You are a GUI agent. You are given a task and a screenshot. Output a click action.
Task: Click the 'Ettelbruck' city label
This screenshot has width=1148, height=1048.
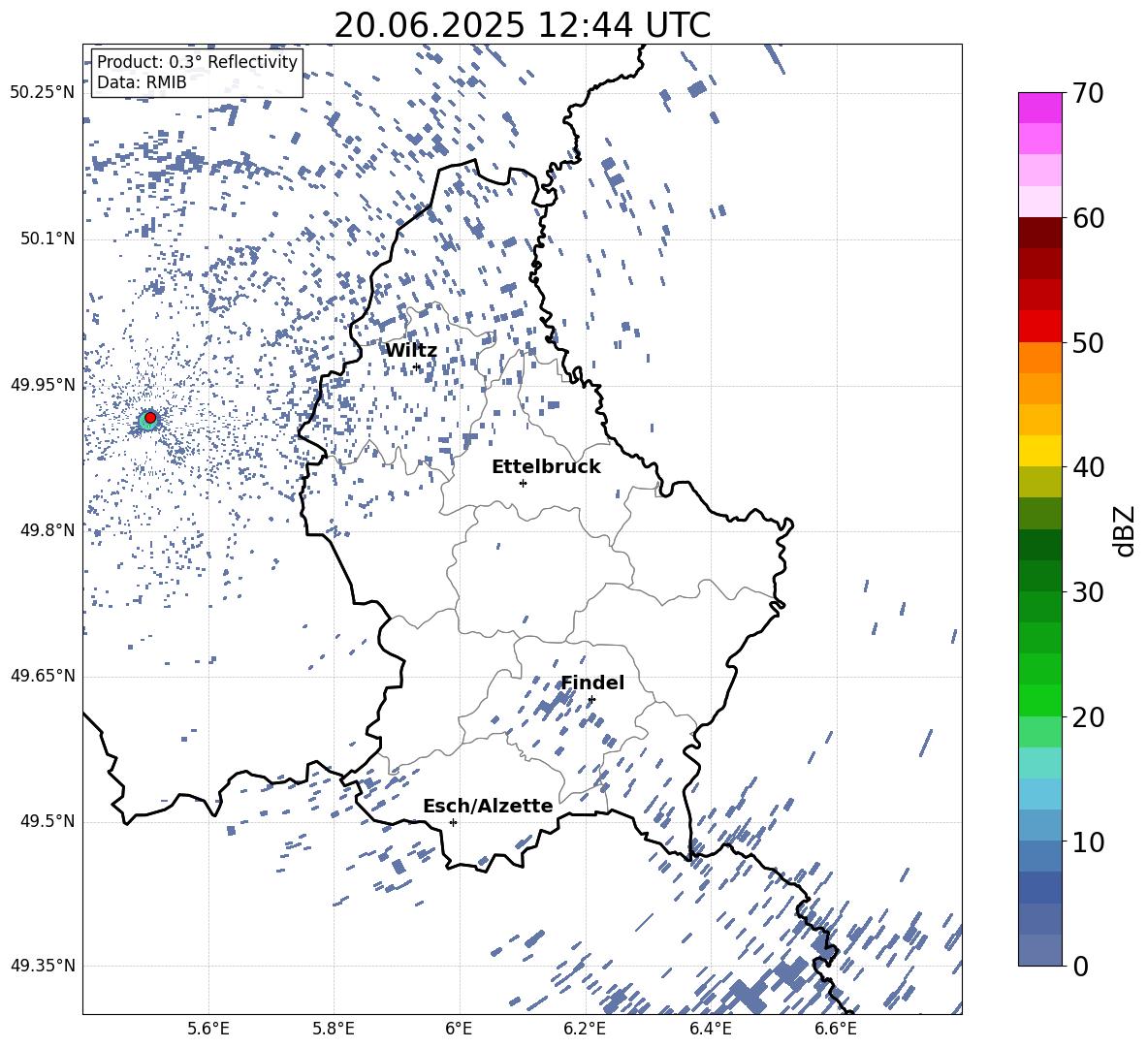546,467
